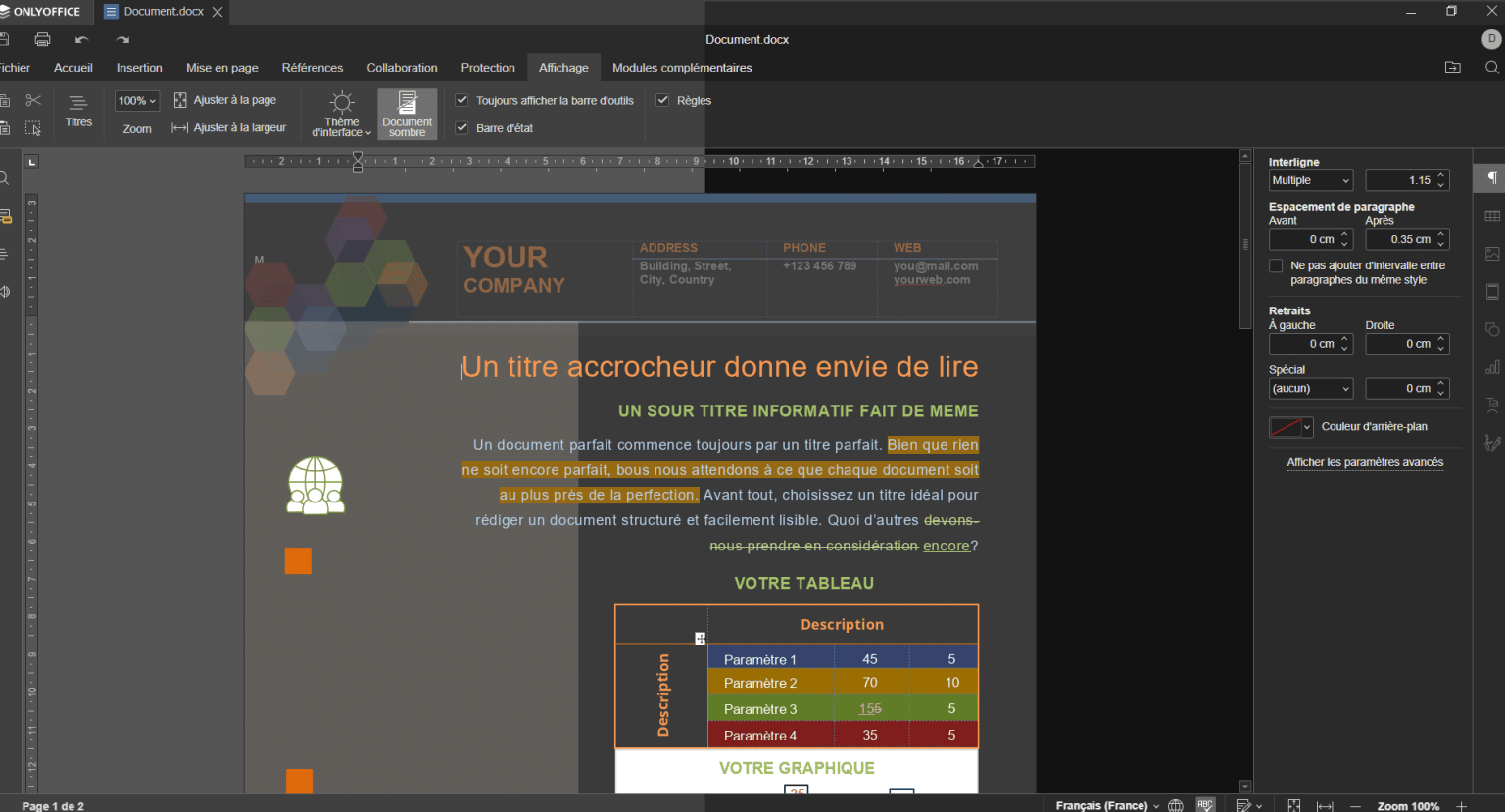This screenshot has height=812, width=1505.
Task: Enable Ajuster à la page view
Action: [x=228, y=100]
